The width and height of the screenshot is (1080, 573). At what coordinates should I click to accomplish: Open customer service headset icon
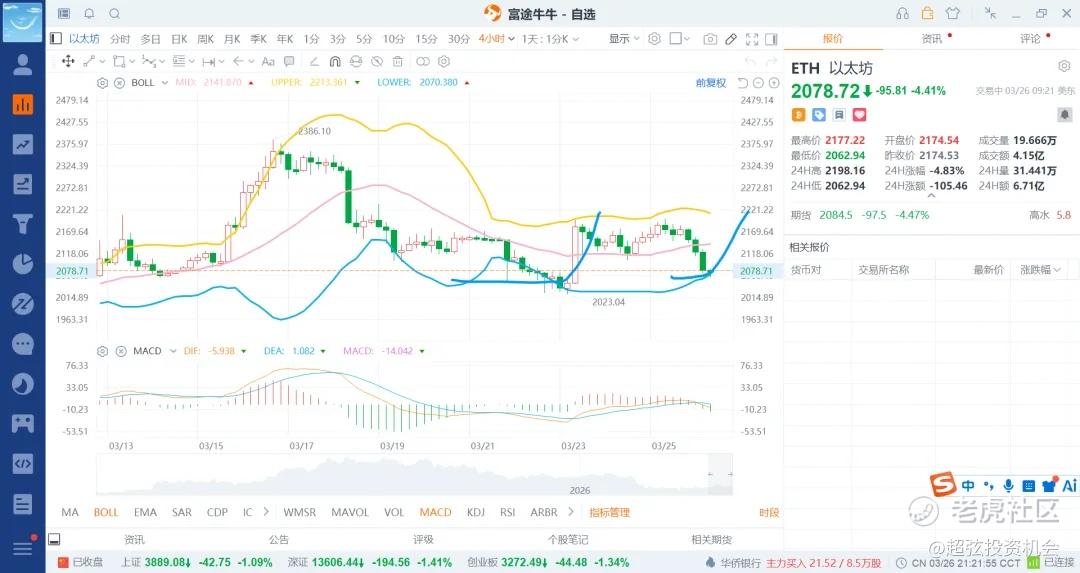(902, 14)
